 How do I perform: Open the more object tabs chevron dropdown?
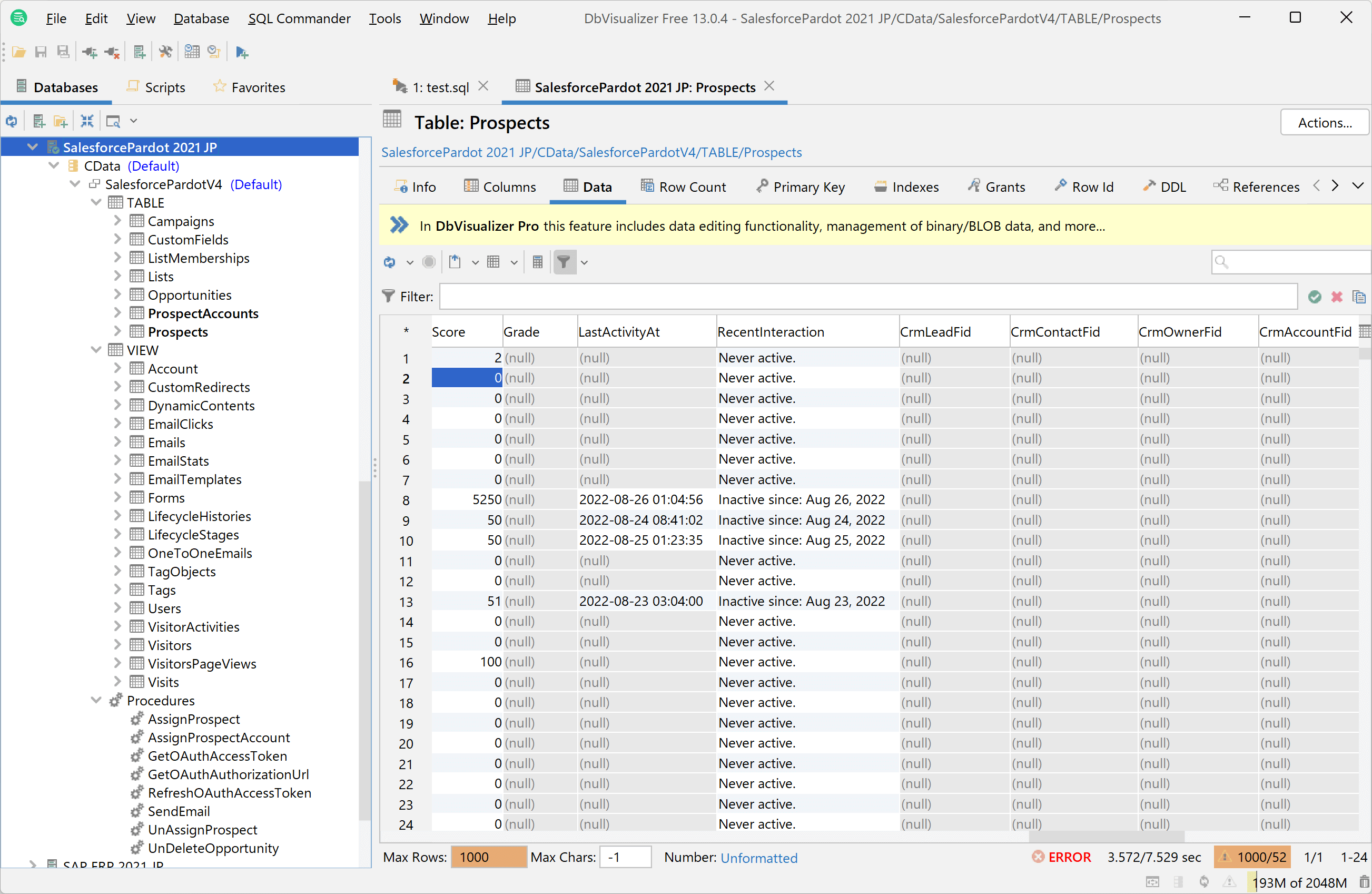click(1358, 186)
